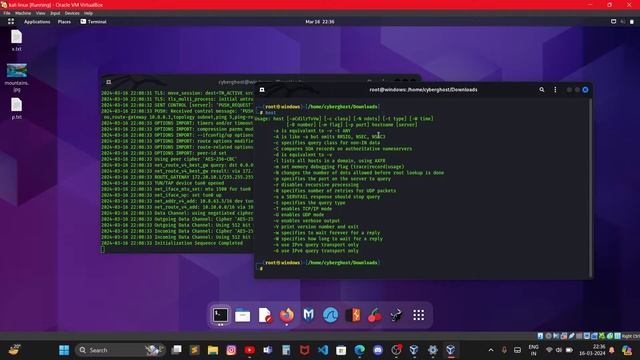The height and width of the screenshot is (360, 640).
Task: Click the root terminal title bar text
Action: (x=423, y=90)
